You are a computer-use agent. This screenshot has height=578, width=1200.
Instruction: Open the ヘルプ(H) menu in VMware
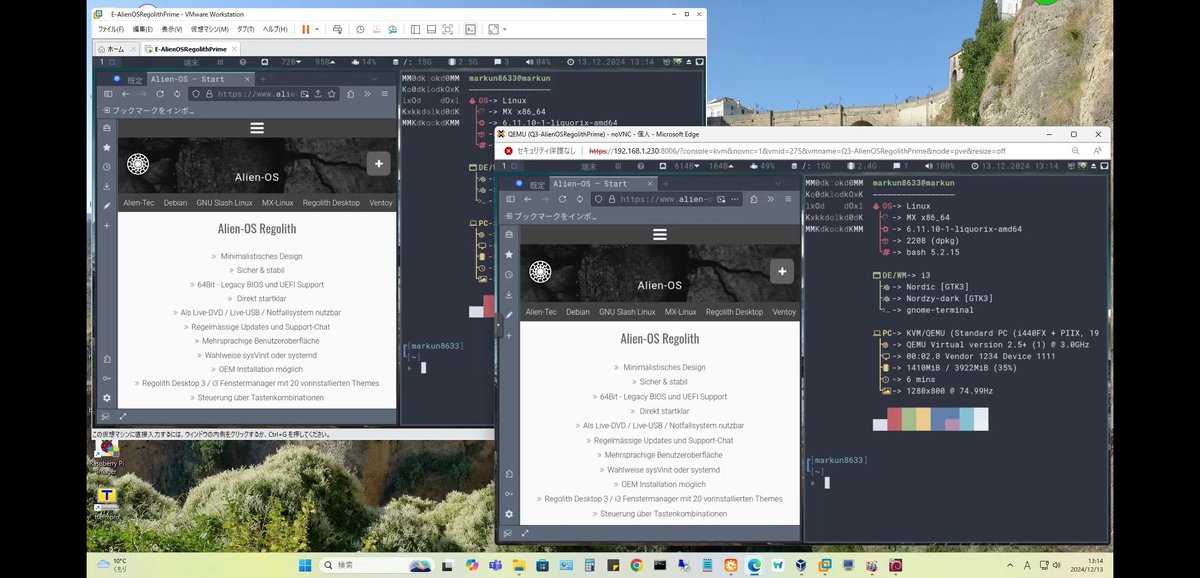coord(274,30)
